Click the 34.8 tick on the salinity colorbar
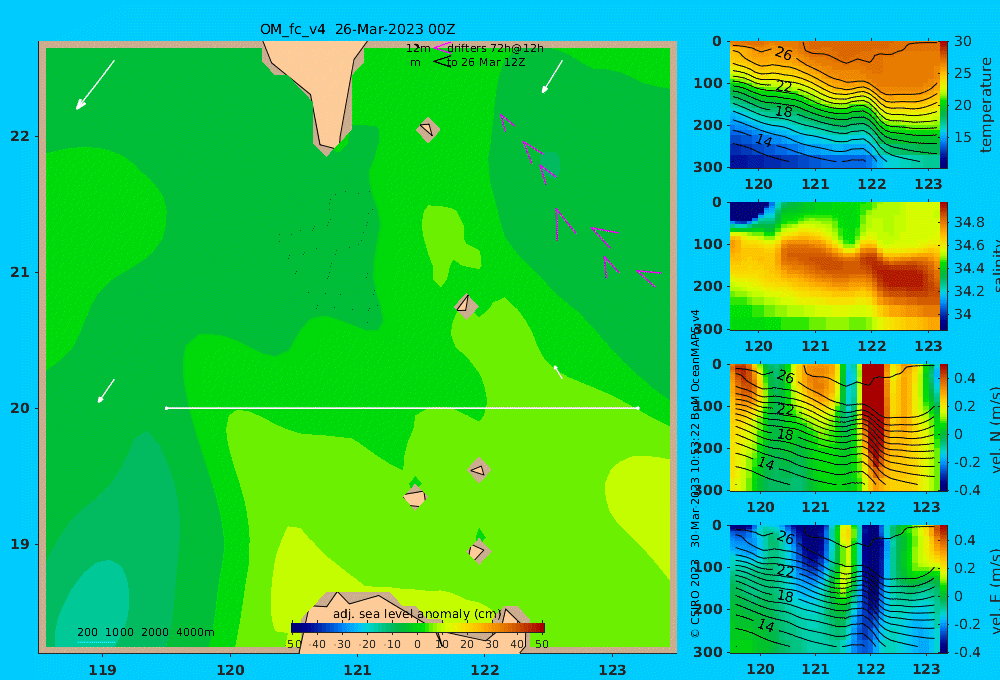This screenshot has width=1000, height=680. [969, 223]
